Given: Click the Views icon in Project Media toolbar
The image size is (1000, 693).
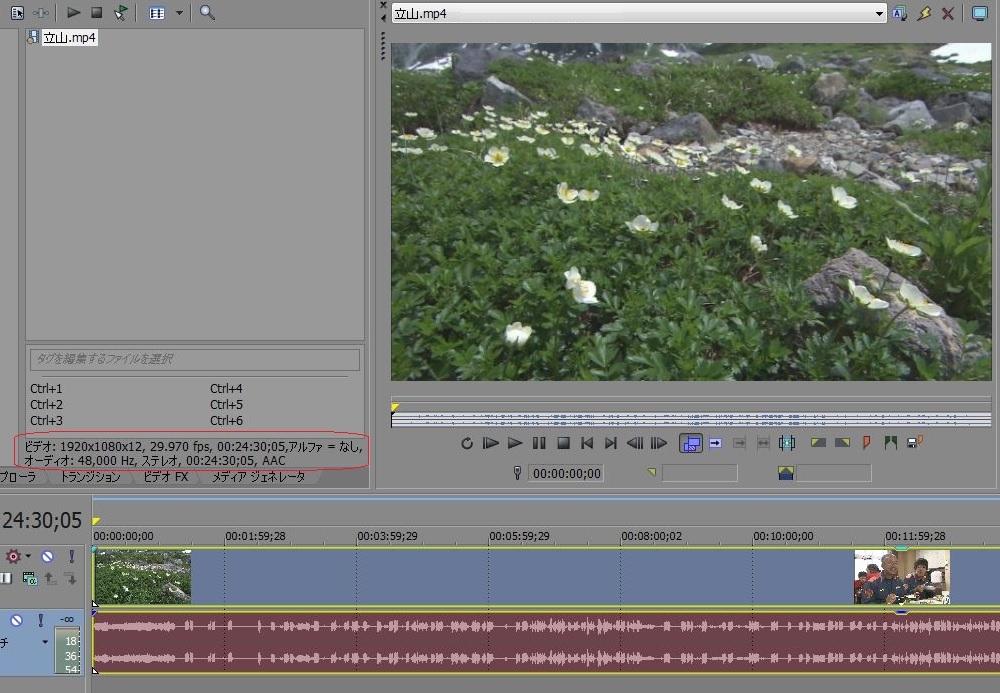Looking at the screenshot, I should point(156,13).
